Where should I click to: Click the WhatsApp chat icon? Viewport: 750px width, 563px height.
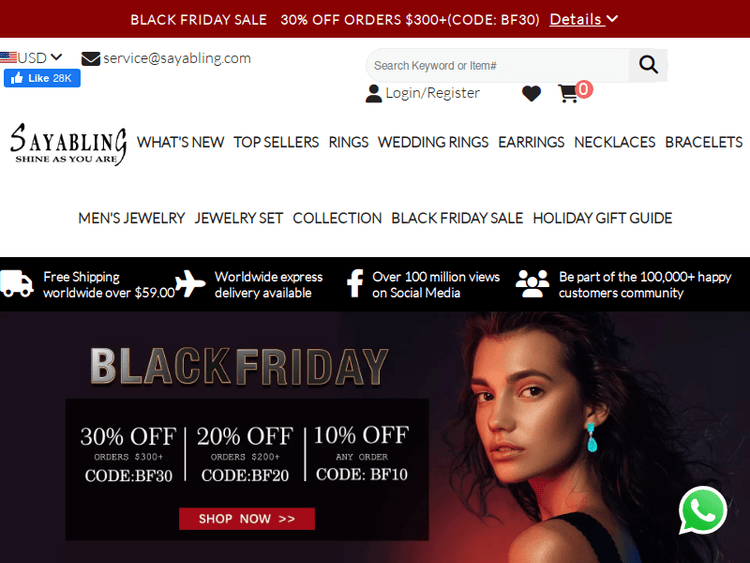coord(703,510)
